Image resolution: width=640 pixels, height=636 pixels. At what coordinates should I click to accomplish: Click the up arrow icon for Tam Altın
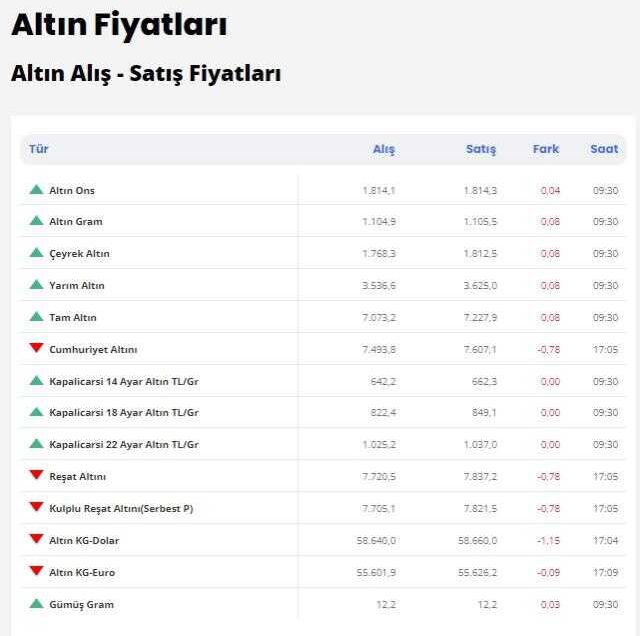pyautogui.click(x=36, y=316)
